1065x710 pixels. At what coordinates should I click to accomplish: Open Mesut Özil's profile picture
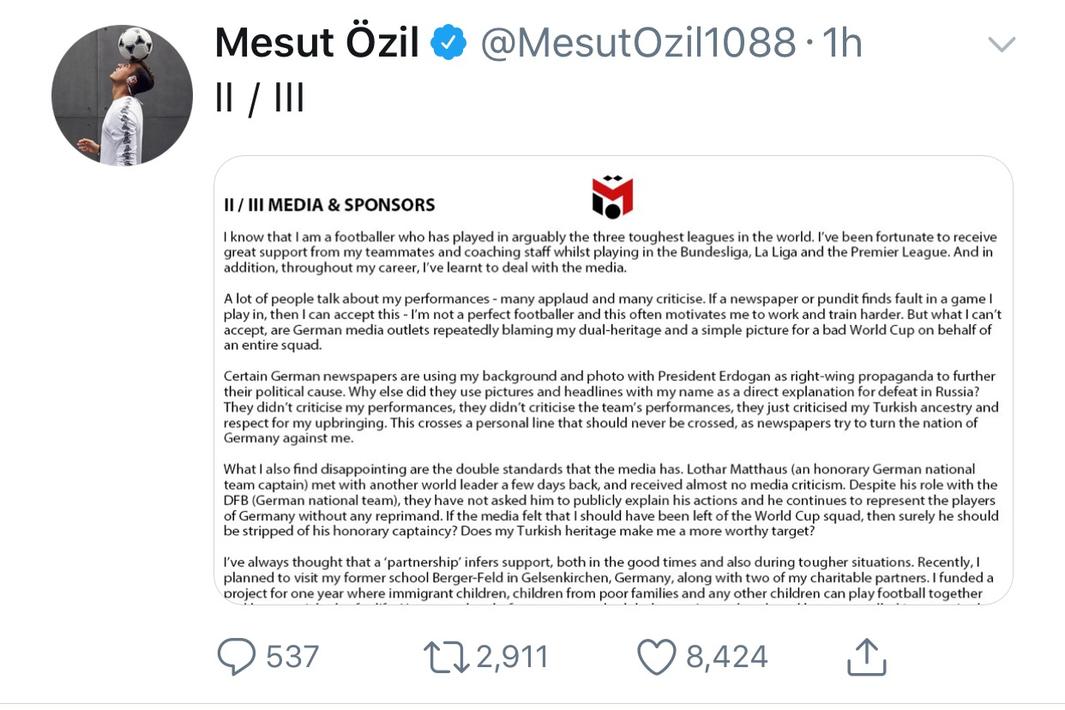tap(122, 95)
